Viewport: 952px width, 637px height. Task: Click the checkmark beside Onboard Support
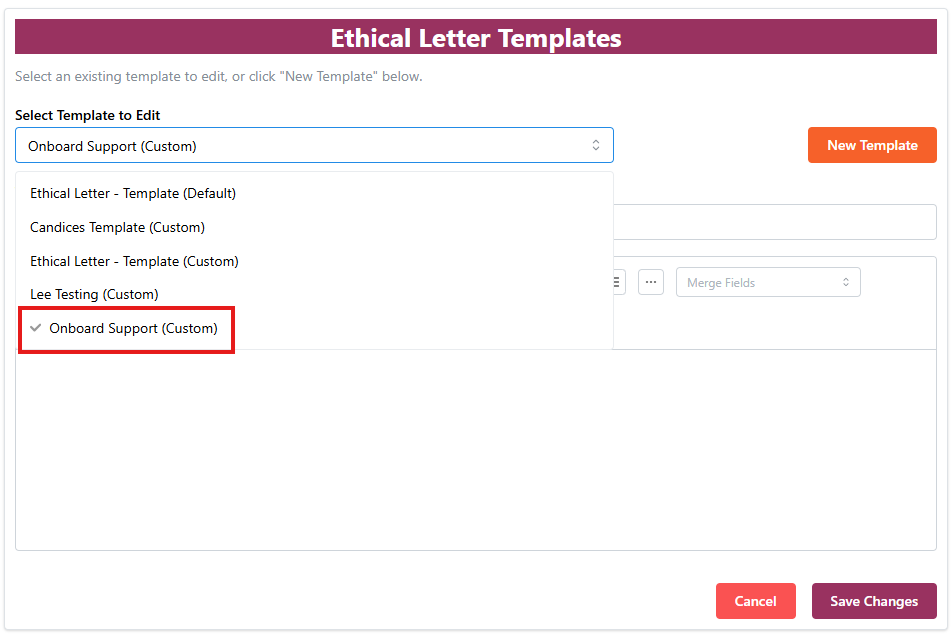tap(36, 328)
